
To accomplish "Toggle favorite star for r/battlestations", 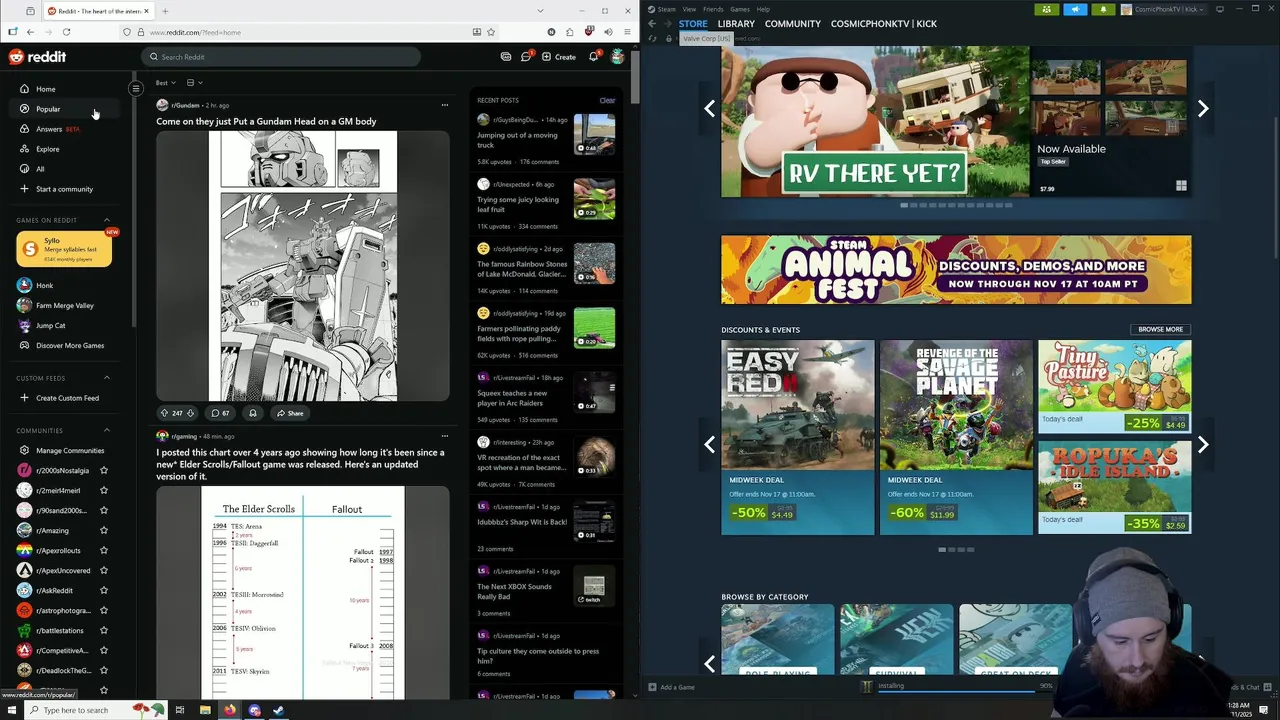I will [103, 630].
